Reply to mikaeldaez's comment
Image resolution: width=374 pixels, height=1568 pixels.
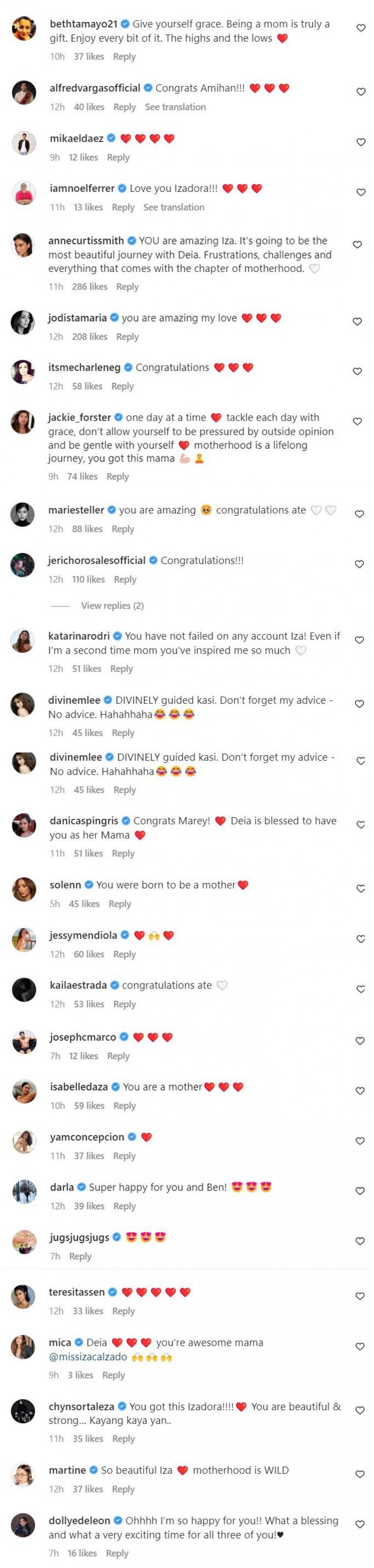click(118, 158)
